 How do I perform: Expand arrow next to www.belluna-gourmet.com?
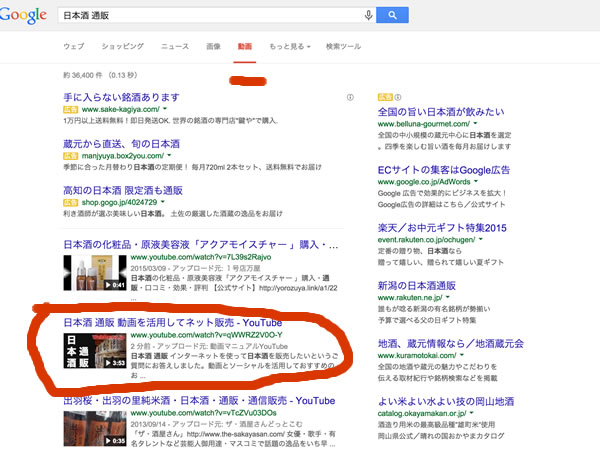(x=475, y=124)
